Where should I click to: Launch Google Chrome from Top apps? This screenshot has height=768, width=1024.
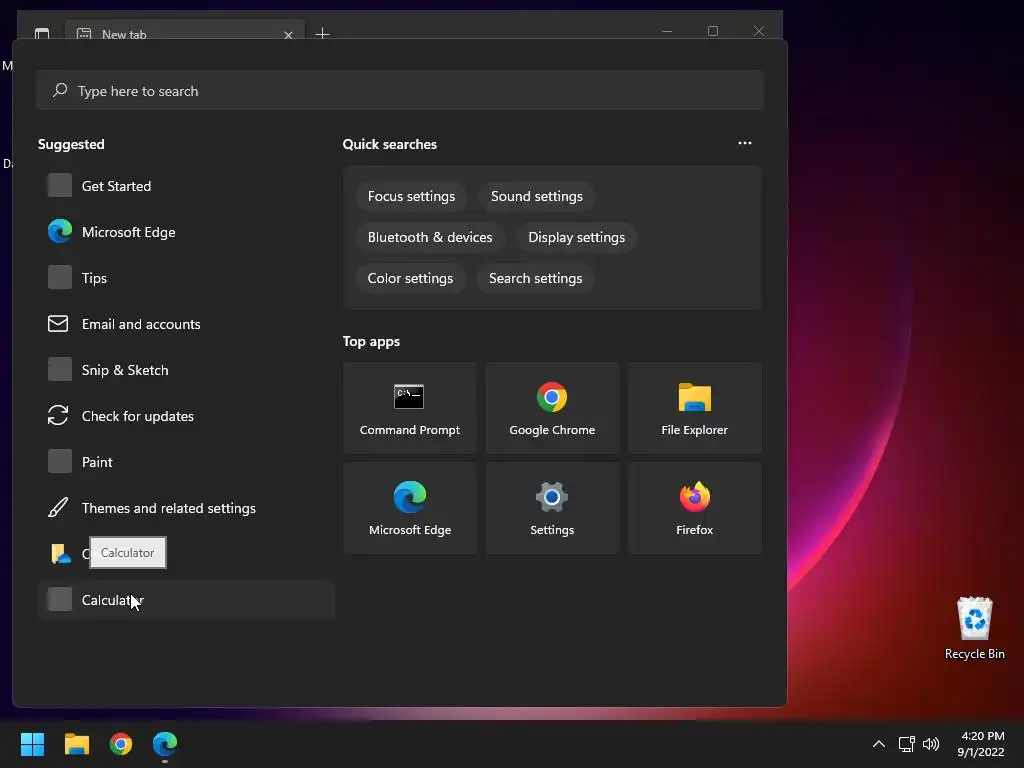point(552,408)
